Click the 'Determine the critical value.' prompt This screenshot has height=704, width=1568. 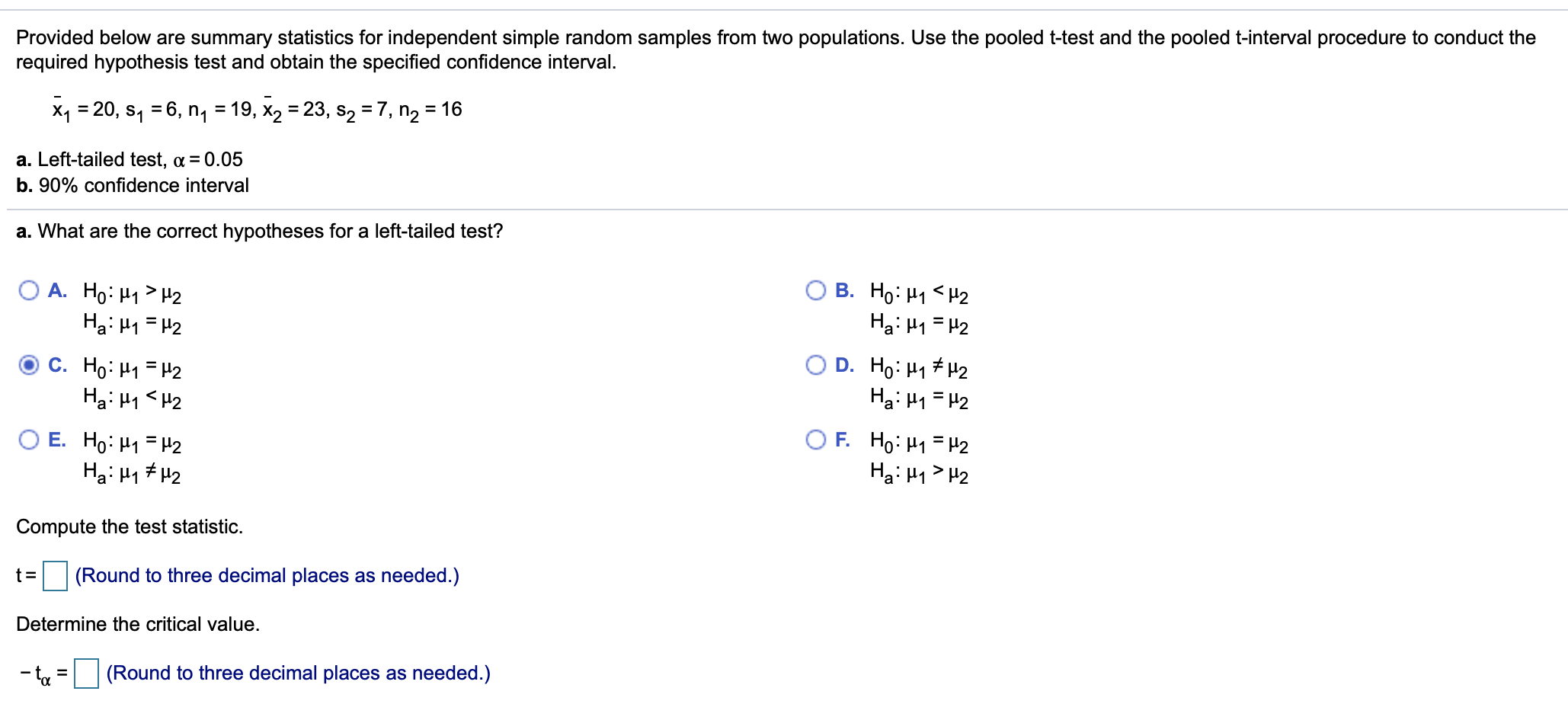(138, 624)
